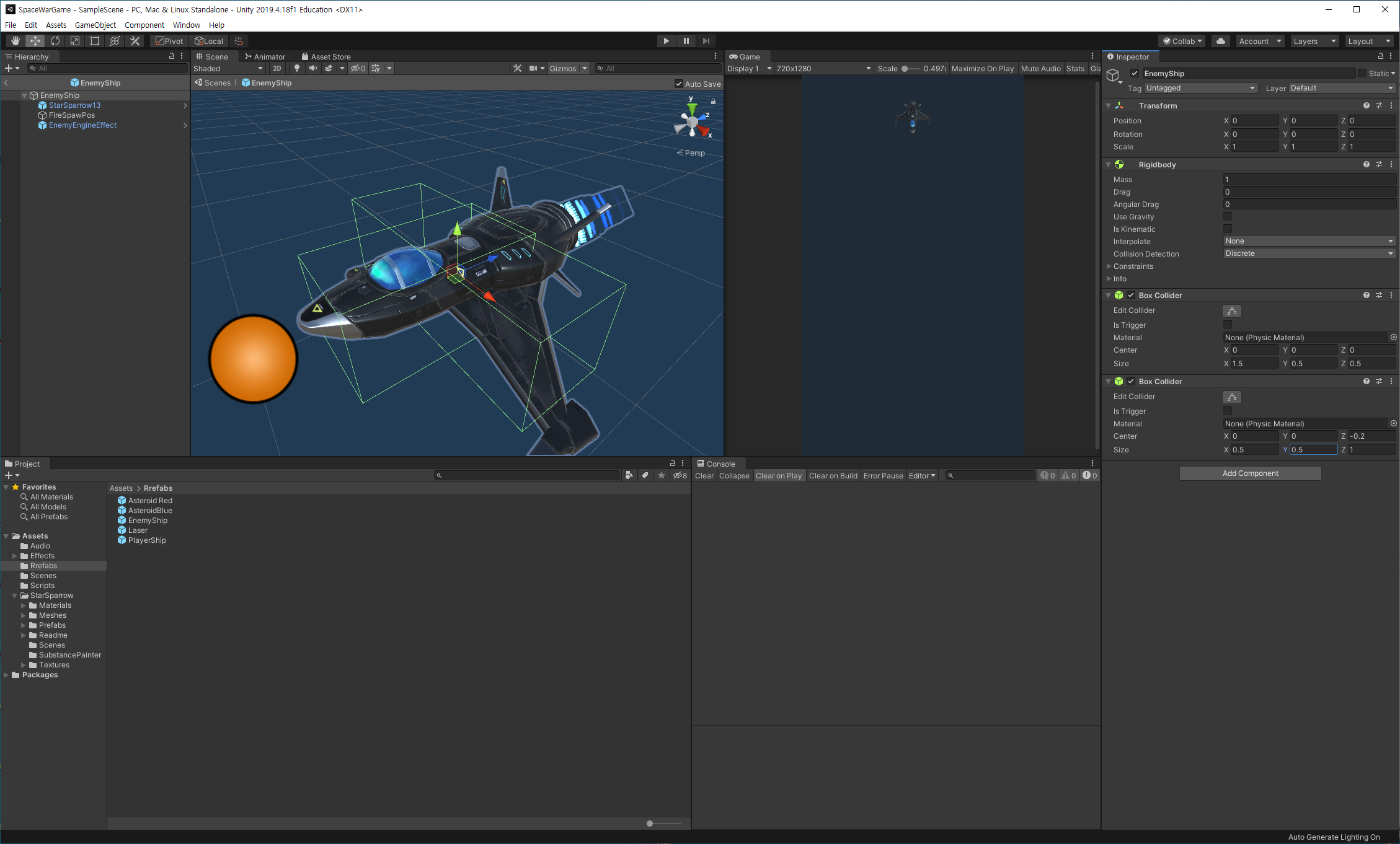Select the Hand tool in toolbar
Viewport: 1400px width, 844px height.
[x=16, y=41]
